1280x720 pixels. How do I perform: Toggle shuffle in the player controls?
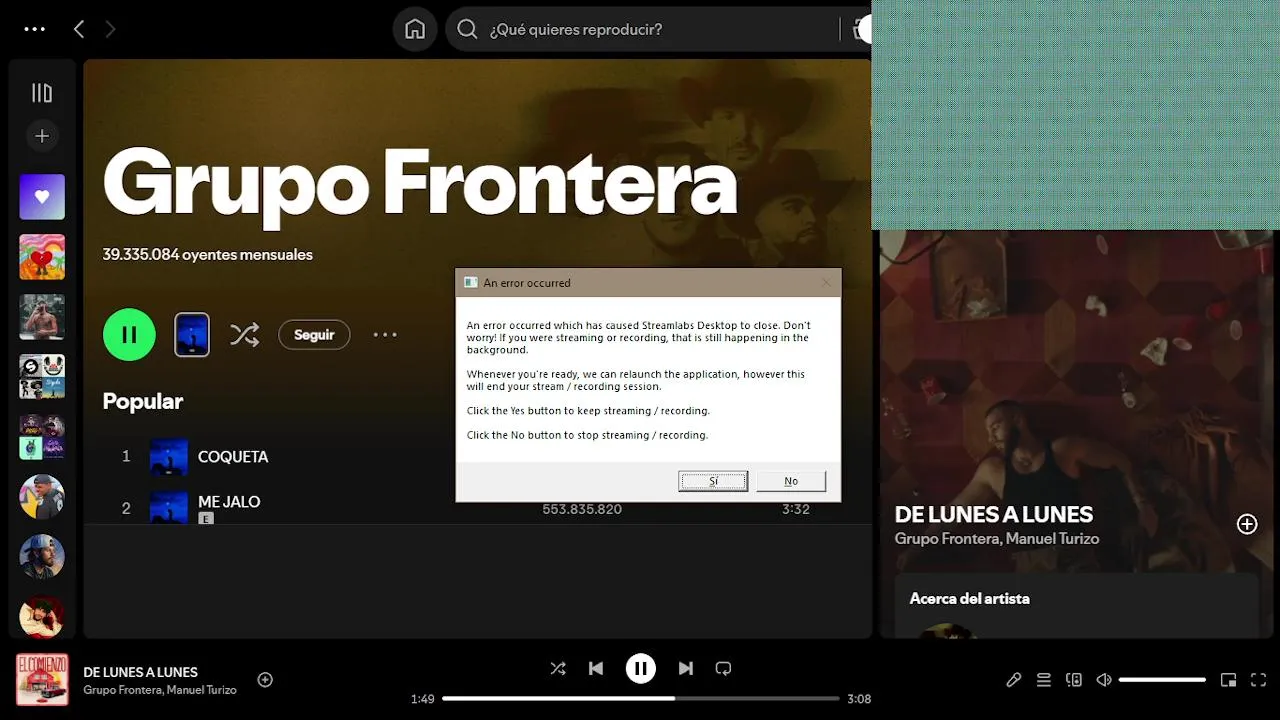pos(558,668)
